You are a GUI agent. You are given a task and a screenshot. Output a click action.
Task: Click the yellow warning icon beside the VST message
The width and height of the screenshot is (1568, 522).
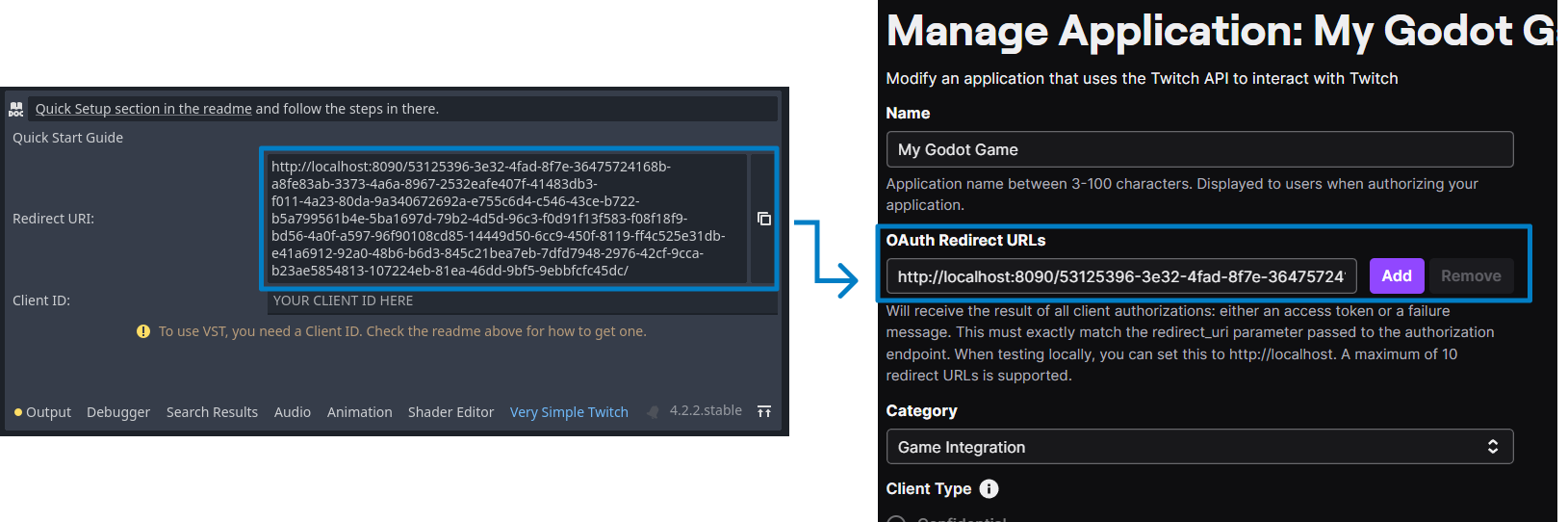click(x=143, y=331)
